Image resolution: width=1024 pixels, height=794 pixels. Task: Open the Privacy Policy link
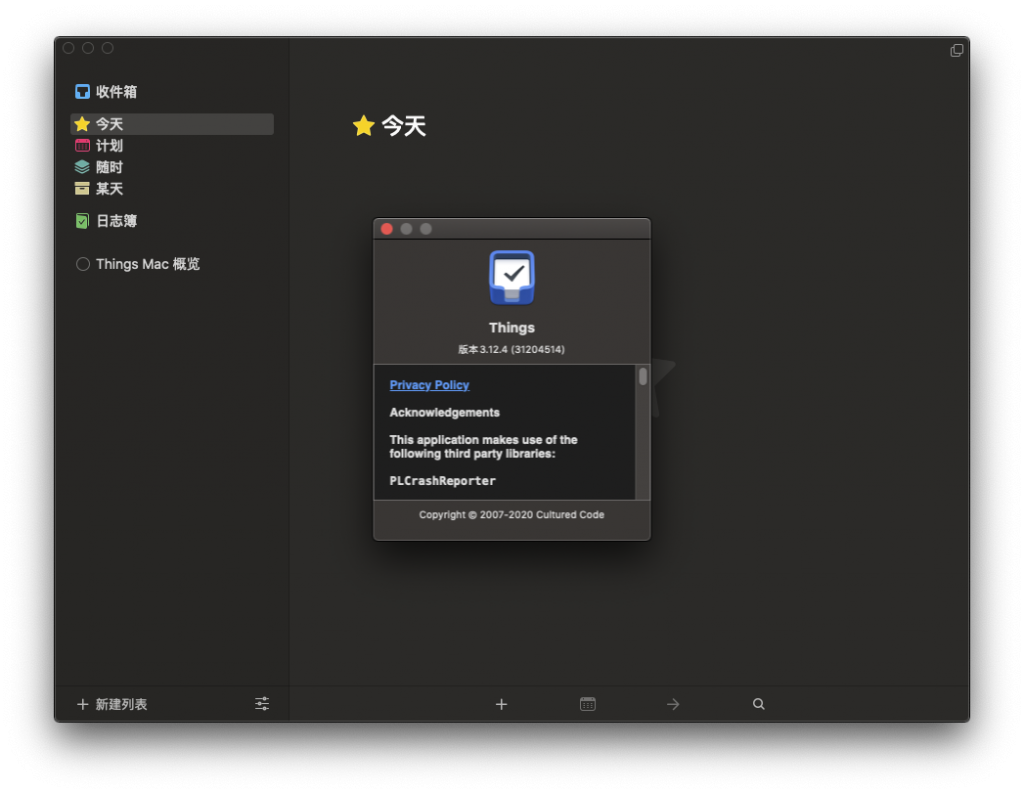pos(429,385)
